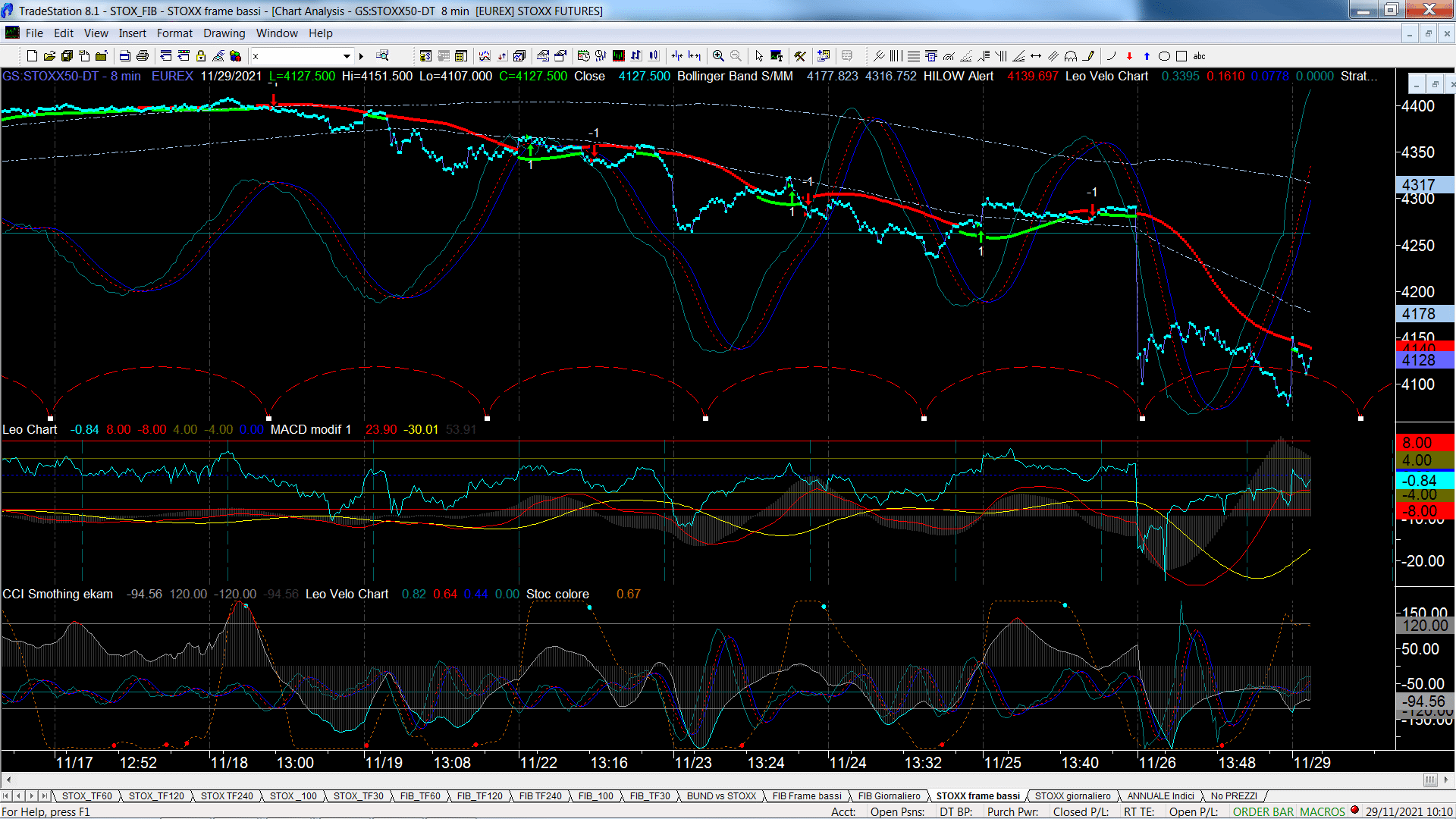Click the printer icon in toolbar
Viewport: 1456px width, 819px height.
pyautogui.click(x=142, y=56)
